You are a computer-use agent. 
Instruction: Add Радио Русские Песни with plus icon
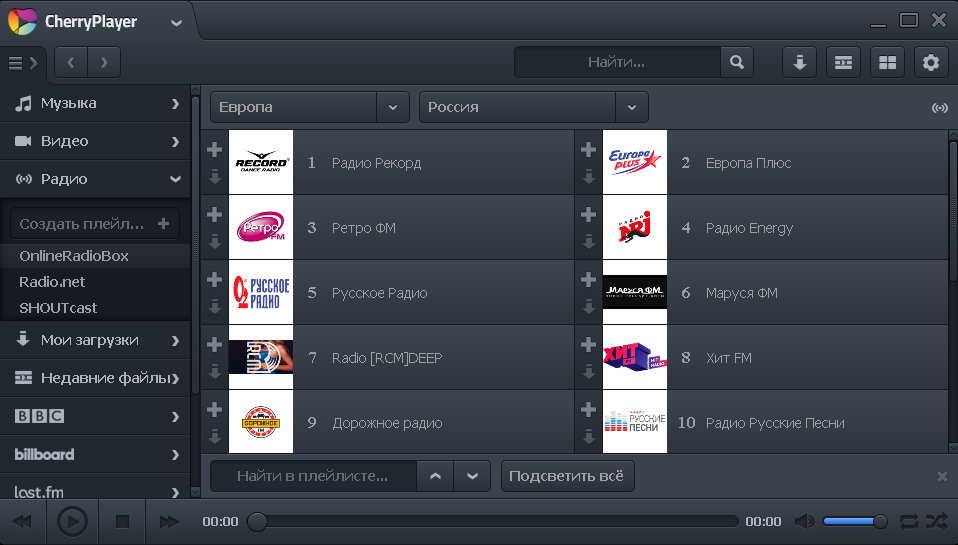(x=588, y=409)
